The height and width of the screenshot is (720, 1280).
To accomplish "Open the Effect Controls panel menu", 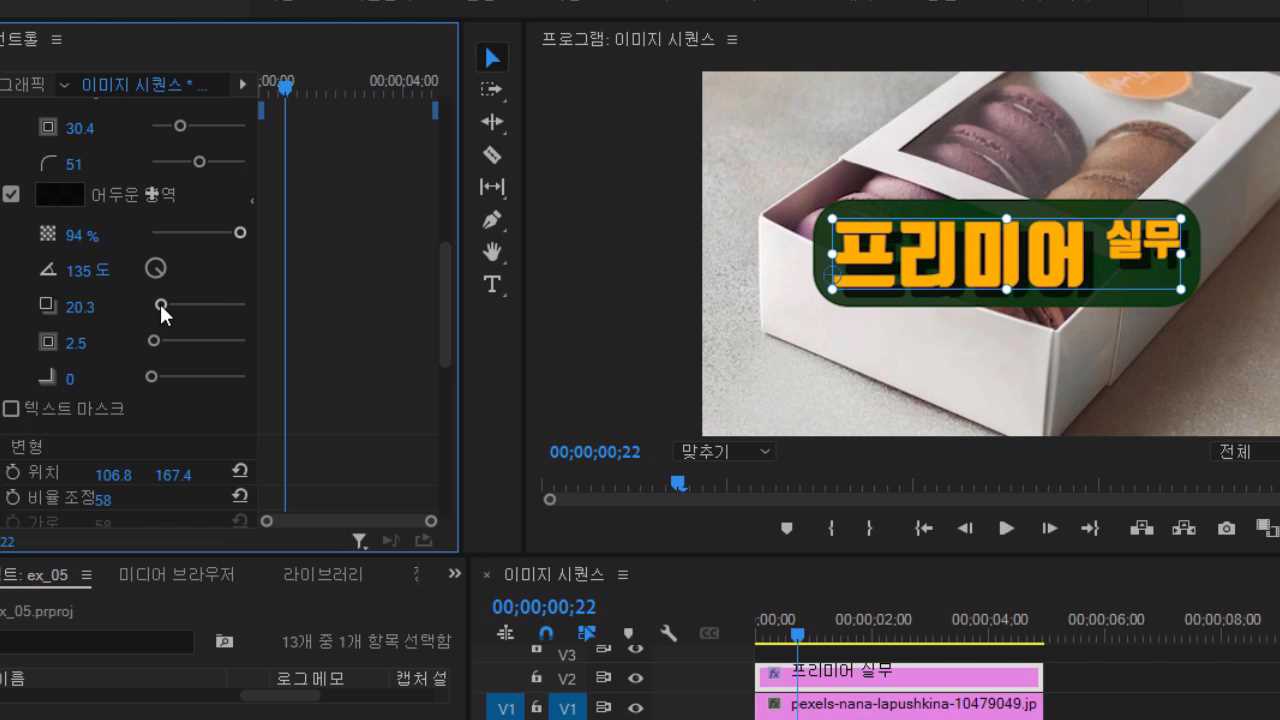I will [x=56, y=39].
